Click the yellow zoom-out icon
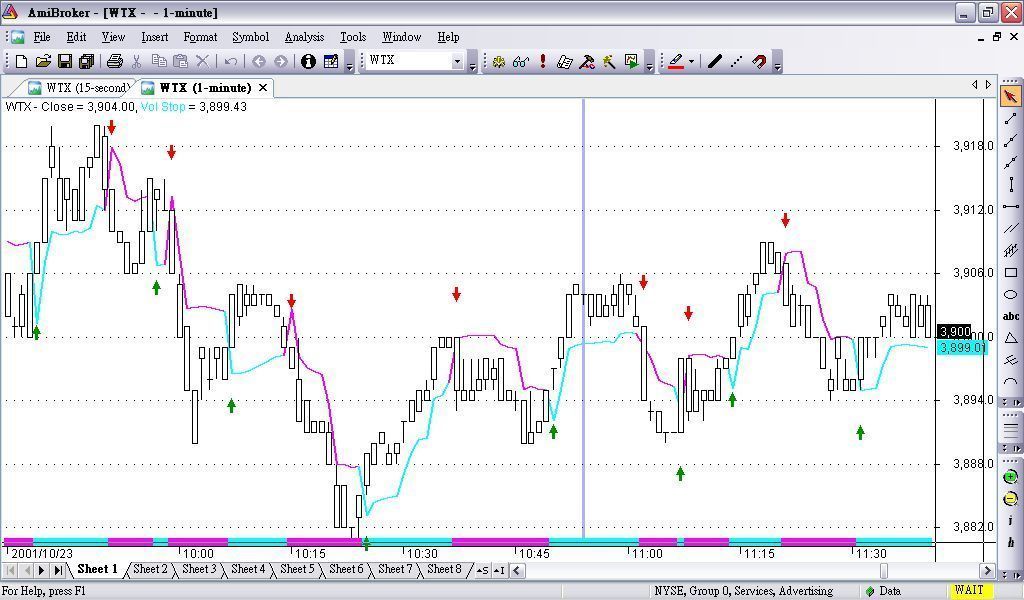The width and height of the screenshot is (1024, 600). (1010, 499)
